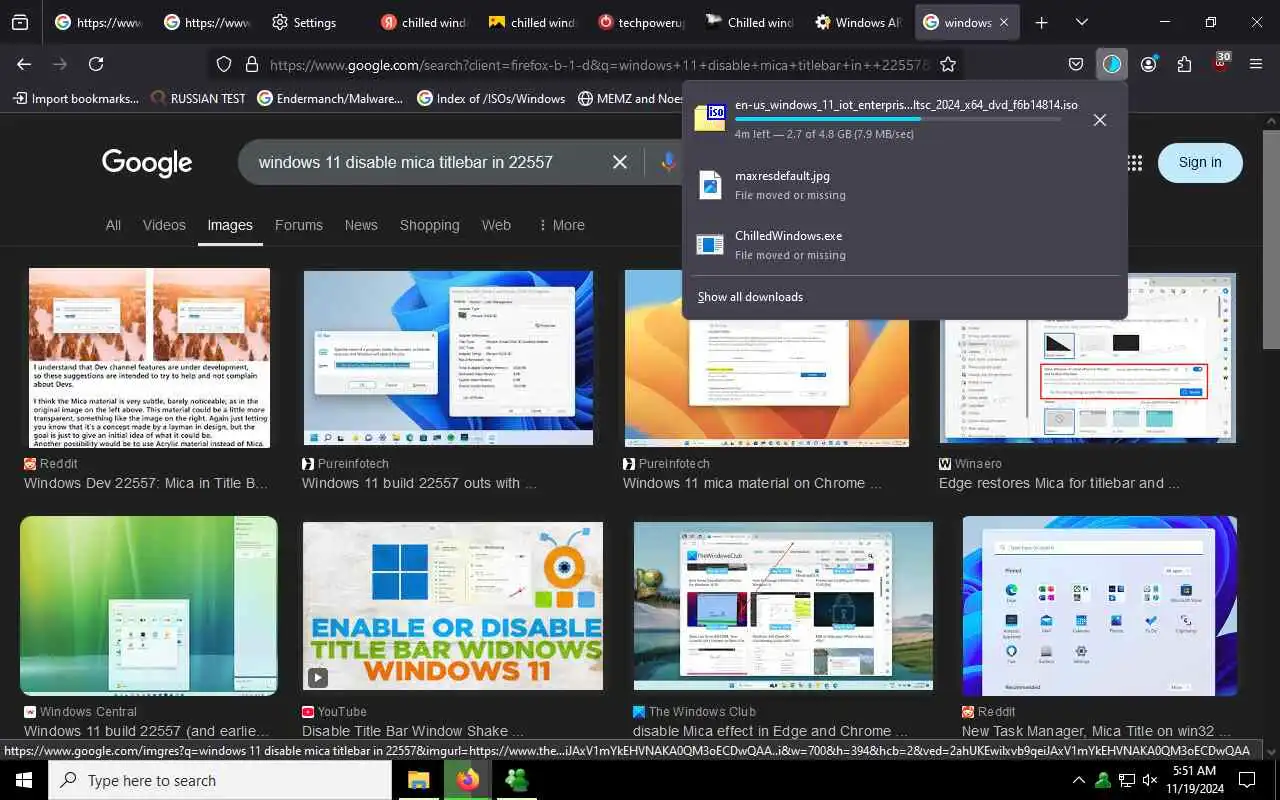This screenshot has width=1280, height=800.
Task: Switch to Videos results tab
Action: click(x=164, y=225)
